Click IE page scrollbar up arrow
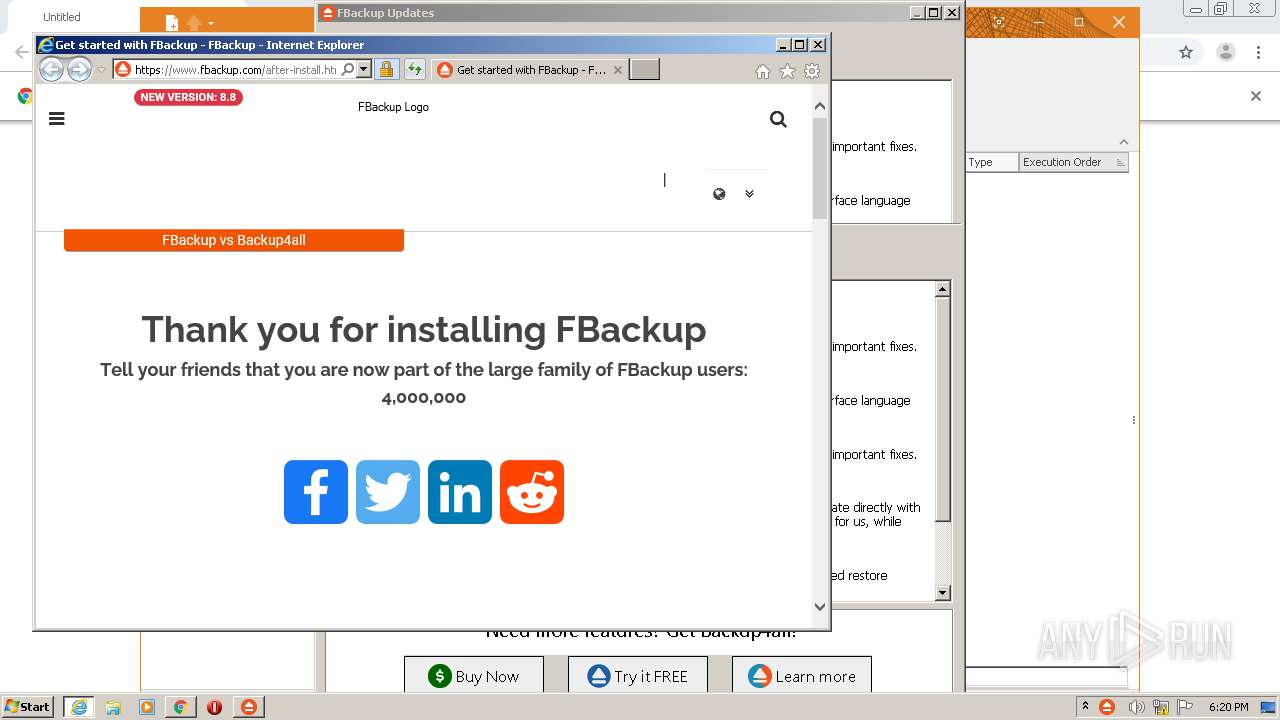The width and height of the screenshot is (1280, 720). tap(820, 106)
